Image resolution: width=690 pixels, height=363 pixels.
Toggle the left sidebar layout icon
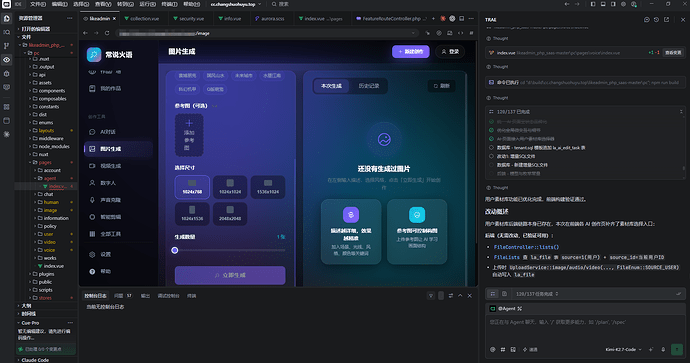tap(593, 4)
